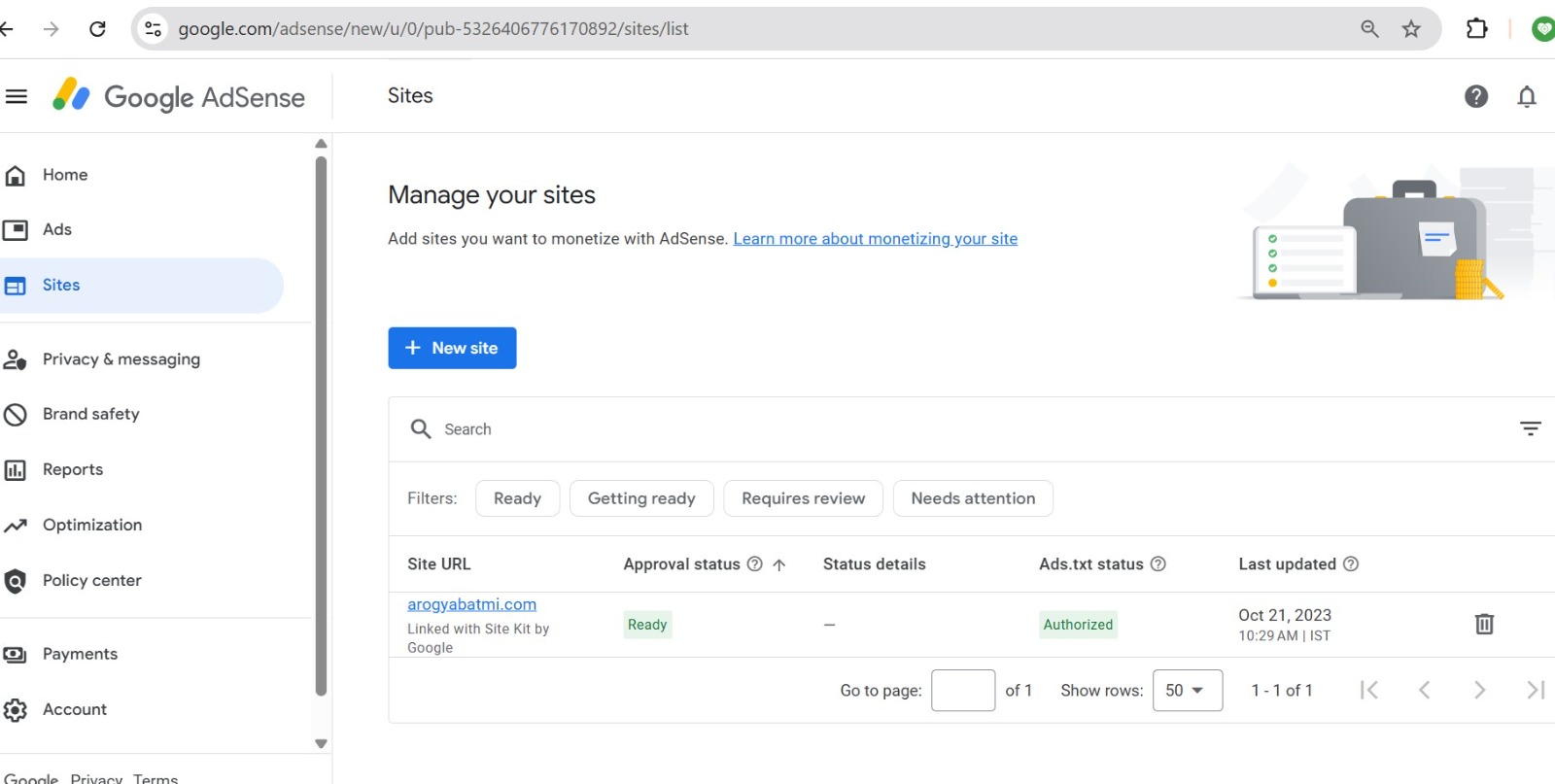Viewport: 1555px width, 784px height.
Task: Click the Reports chart icon
Action: [15, 470]
